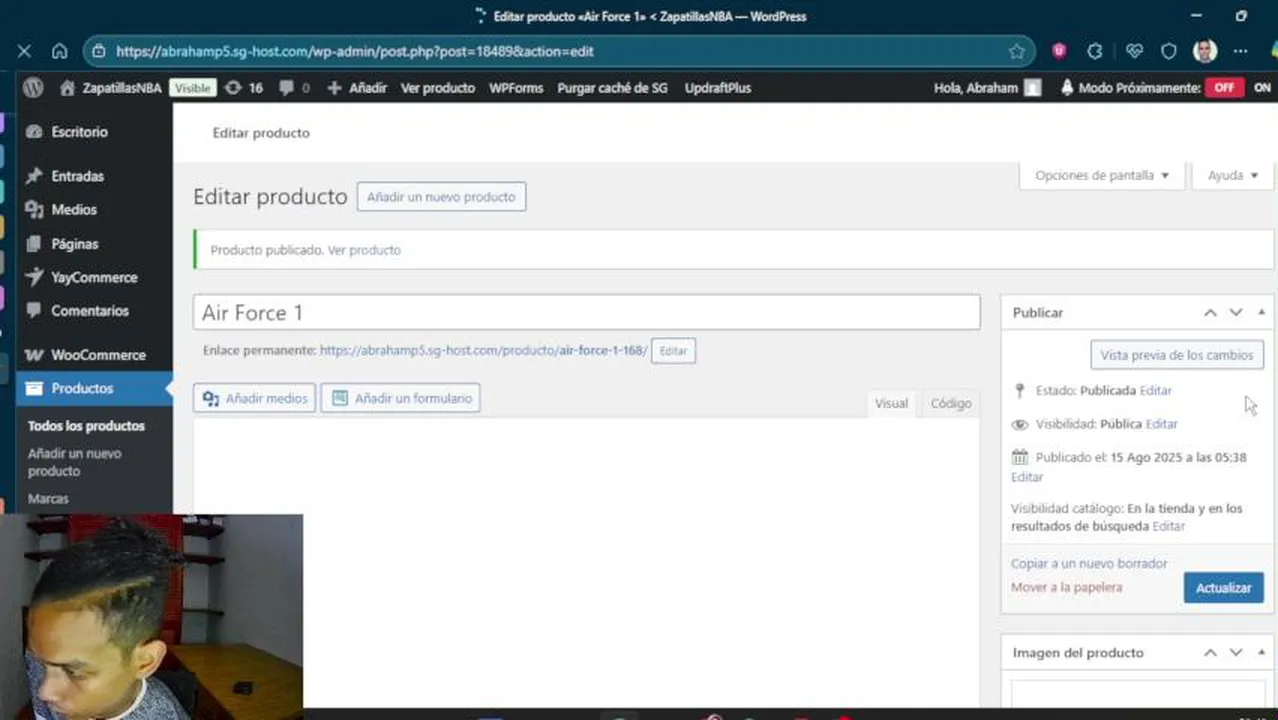Follow Ver producto link in notice
This screenshot has height=720, width=1278.
(364, 250)
